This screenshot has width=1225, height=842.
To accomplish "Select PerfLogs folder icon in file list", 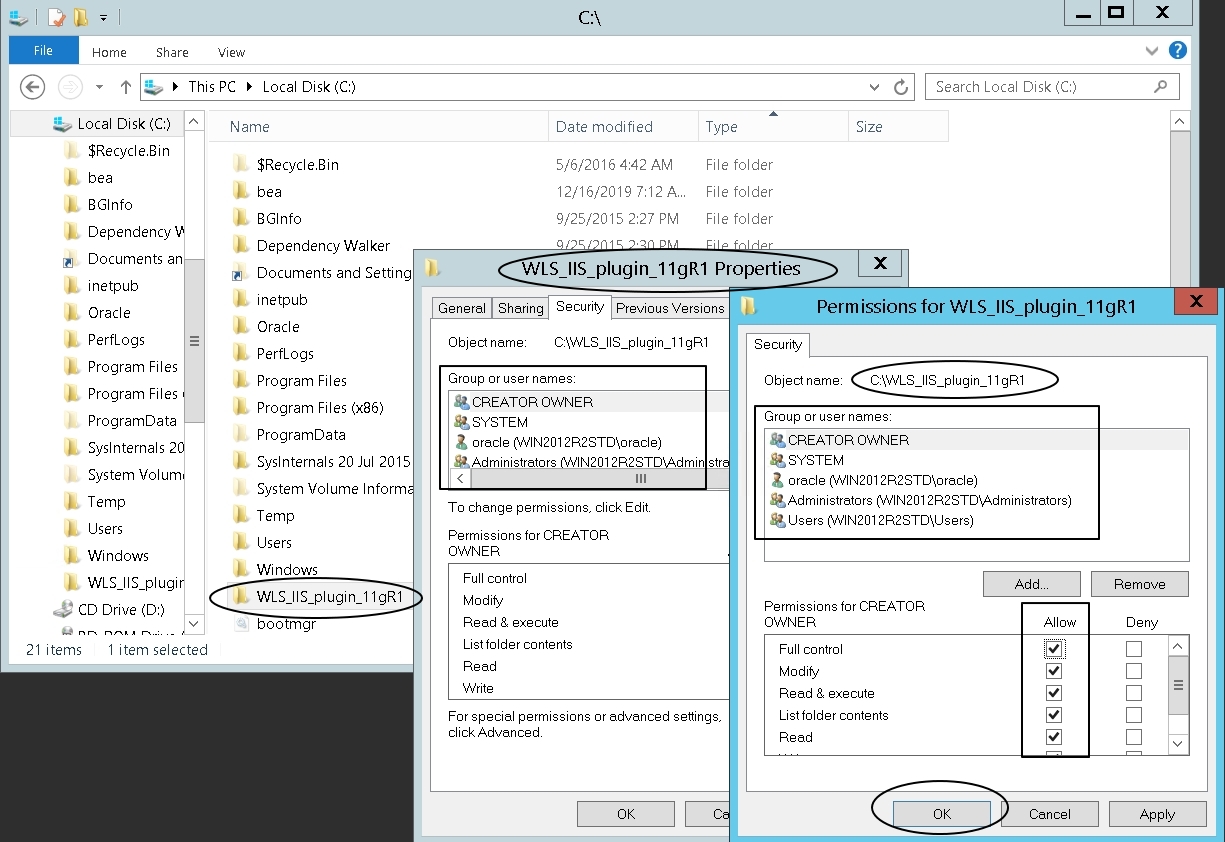I will pyautogui.click(x=241, y=353).
